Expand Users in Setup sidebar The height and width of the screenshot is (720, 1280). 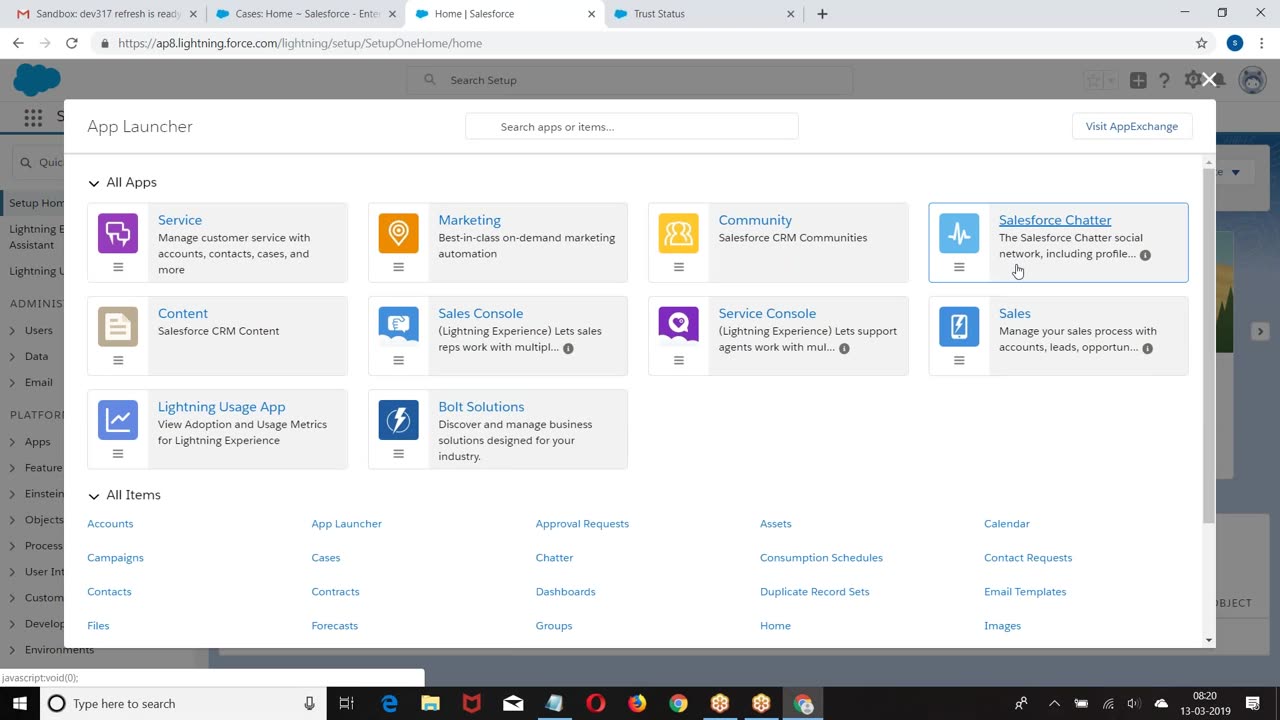point(12,331)
